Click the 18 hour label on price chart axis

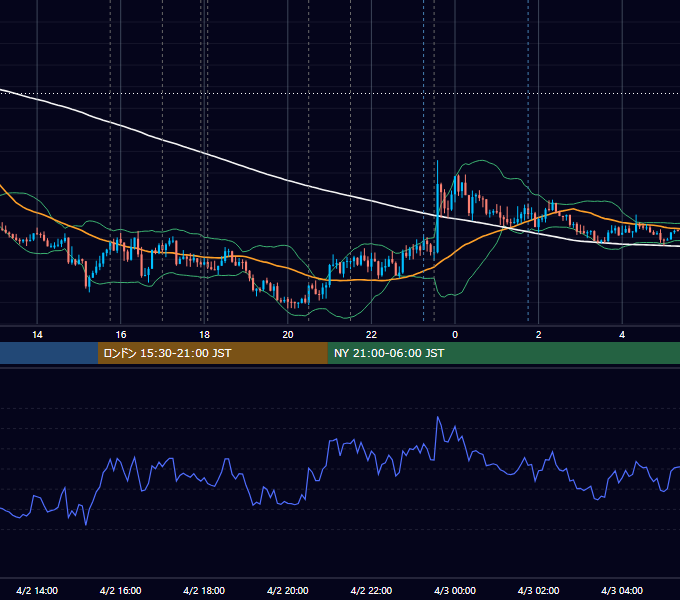pyautogui.click(x=204, y=335)
